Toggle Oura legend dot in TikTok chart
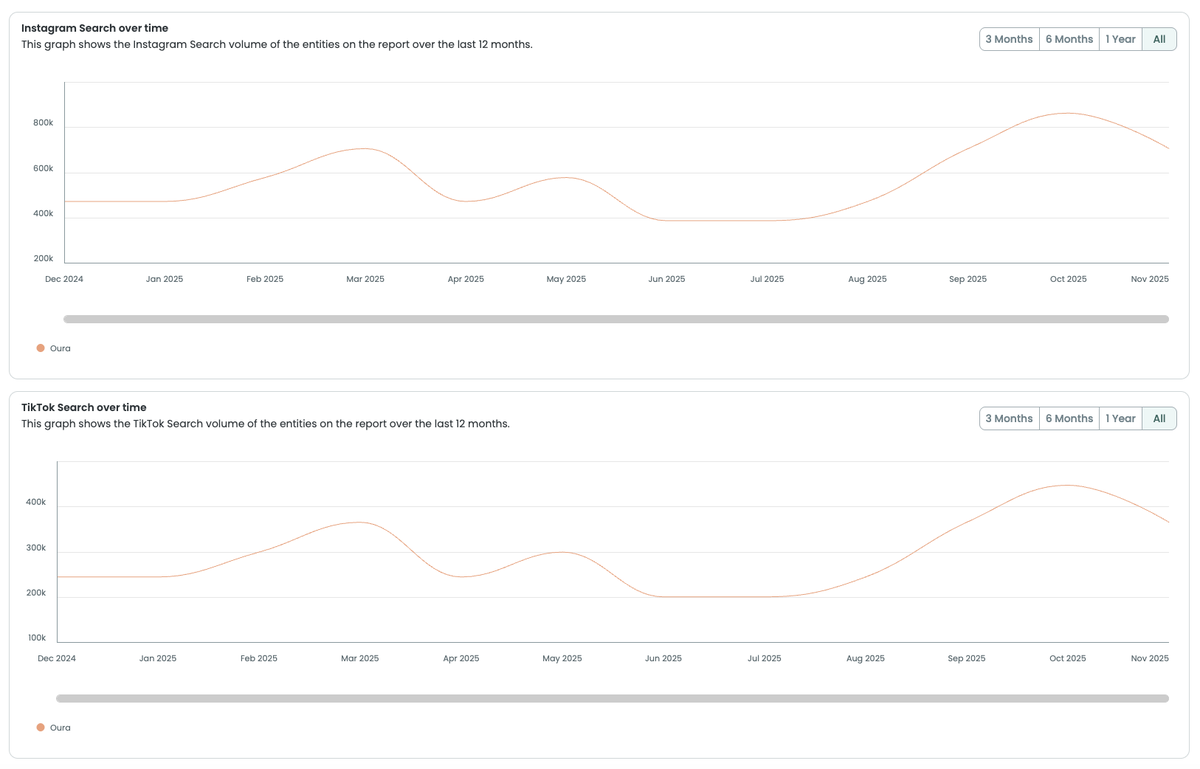This screenshot has height=769, width=1200. (x=41, y=727)
